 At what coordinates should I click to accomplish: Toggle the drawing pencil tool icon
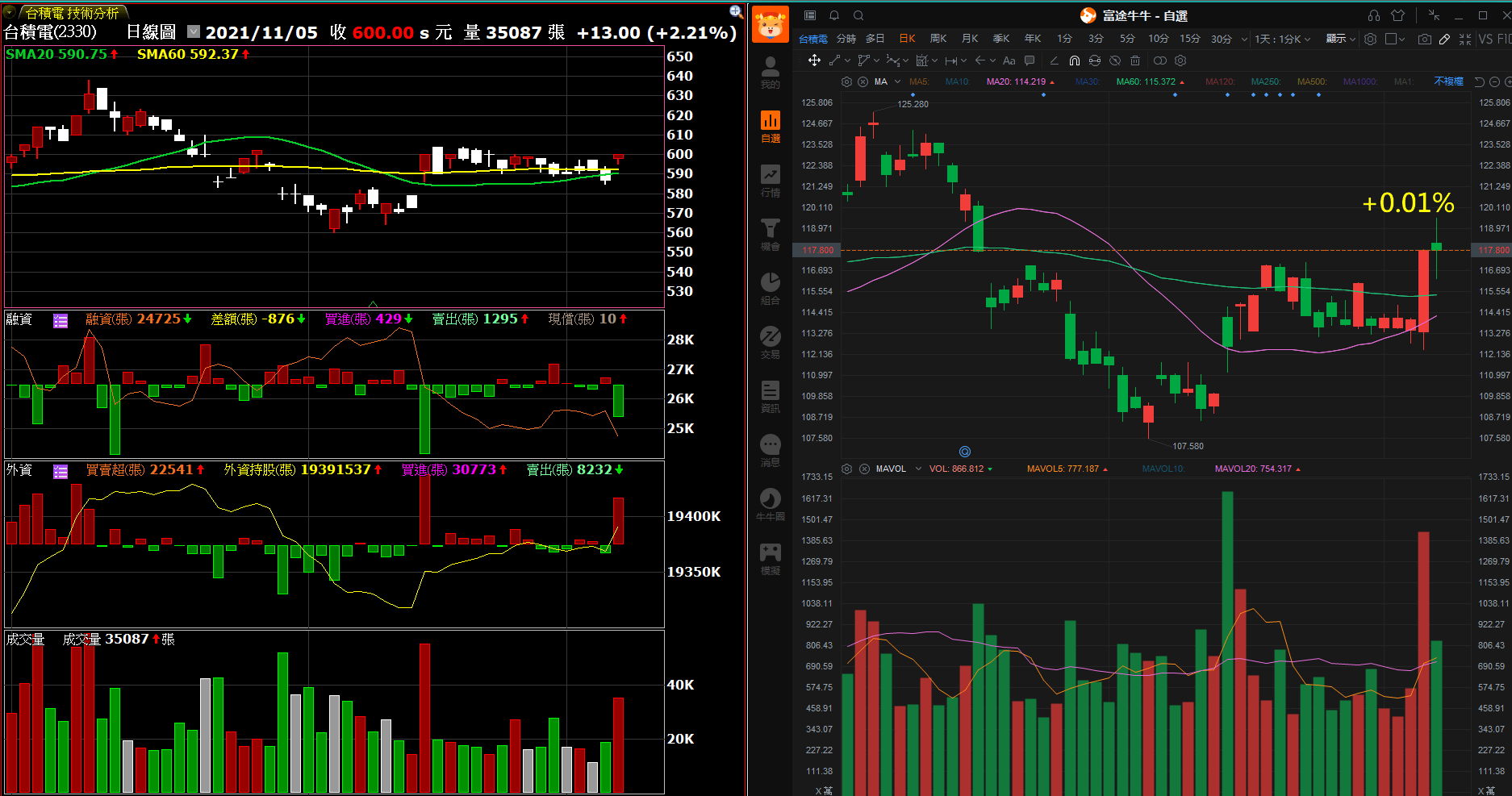tap(1445, 40)
